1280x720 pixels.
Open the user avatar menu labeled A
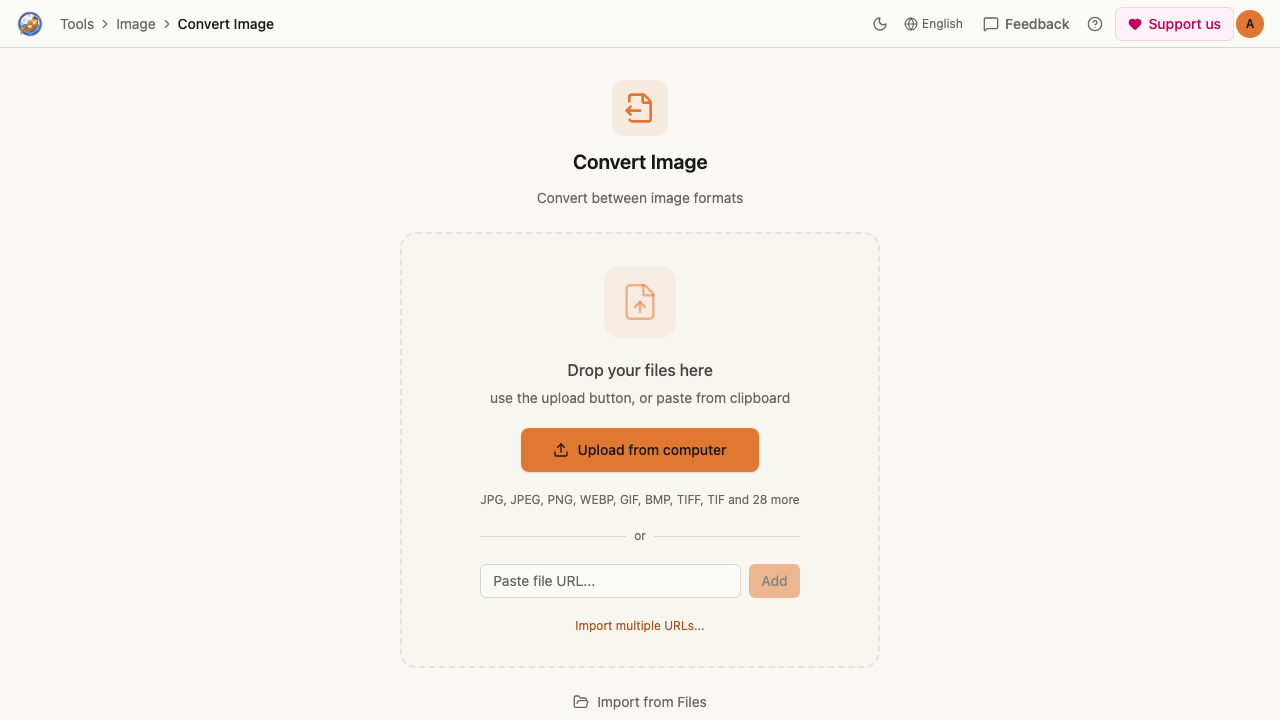click(x=1250, y=24)
